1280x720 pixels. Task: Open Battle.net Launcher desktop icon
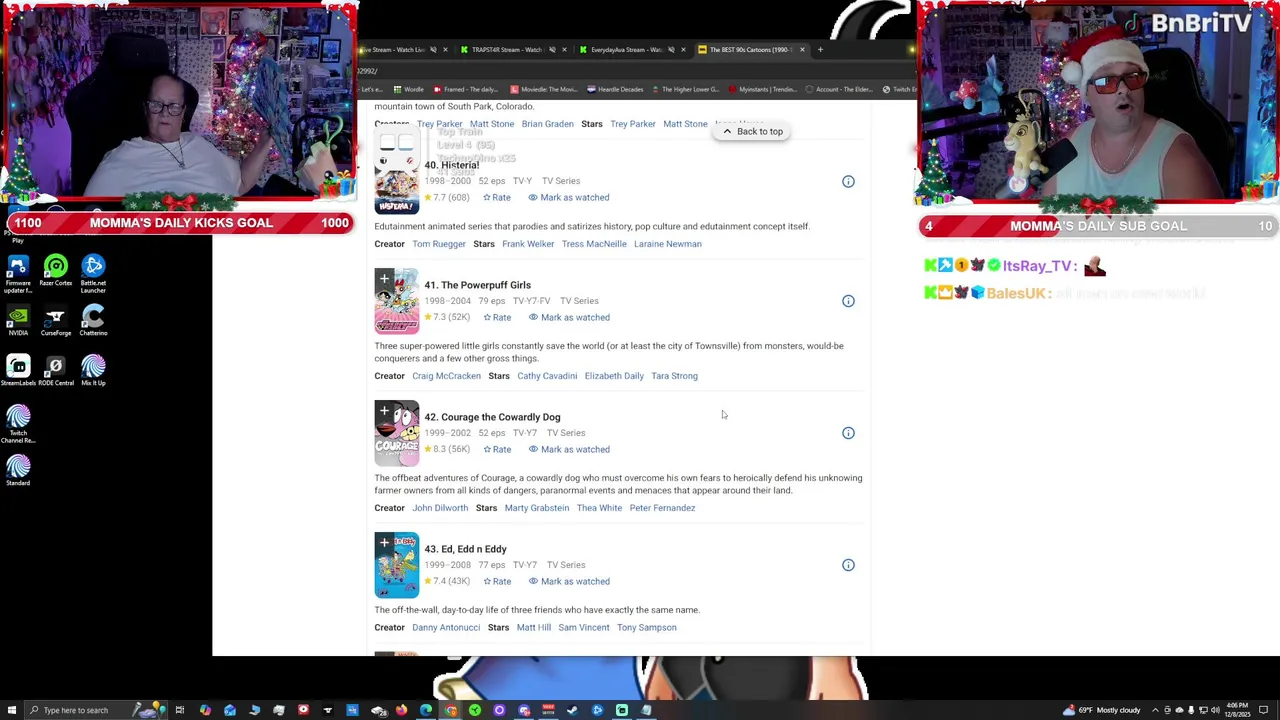click(93, 273)
